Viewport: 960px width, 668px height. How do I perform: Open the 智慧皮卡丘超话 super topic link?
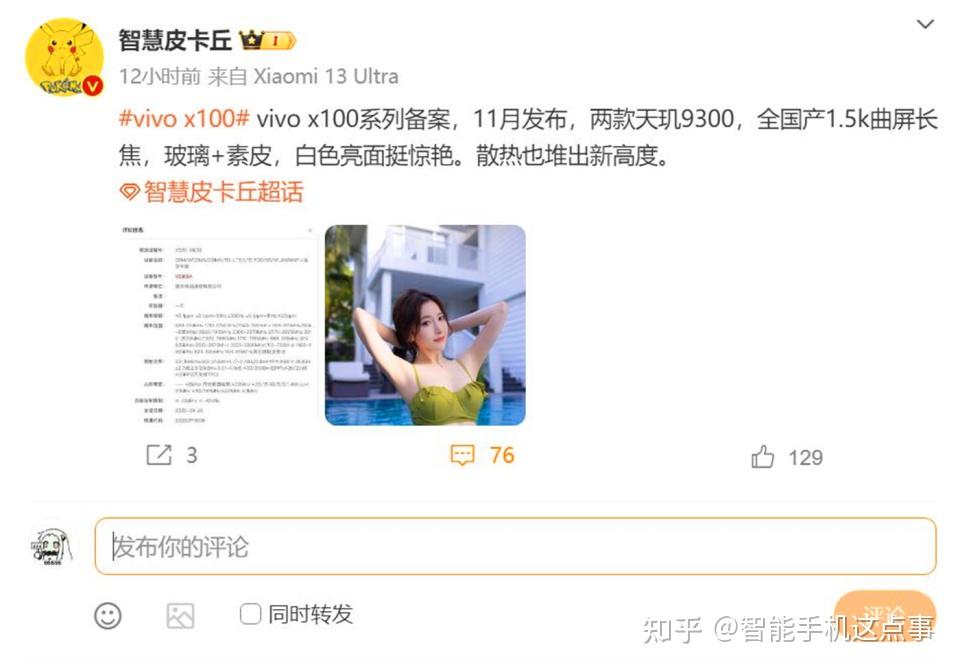(223, 192)
